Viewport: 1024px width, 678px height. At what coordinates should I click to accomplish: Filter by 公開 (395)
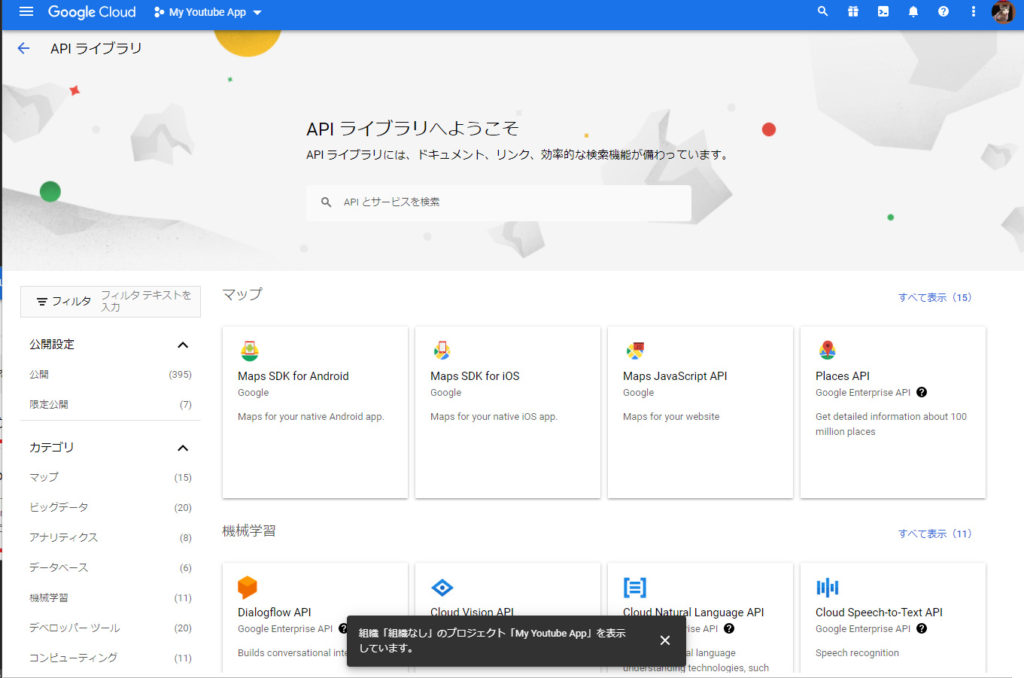point(110,374)
